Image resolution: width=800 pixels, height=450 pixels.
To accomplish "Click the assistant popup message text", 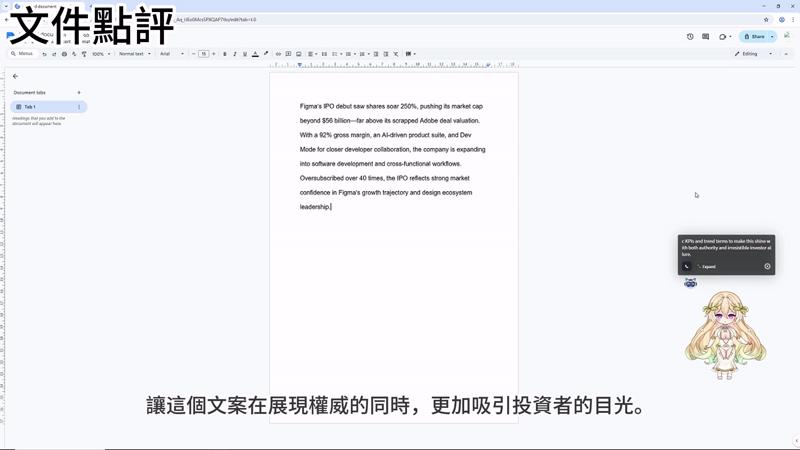I will pos(727,247).
